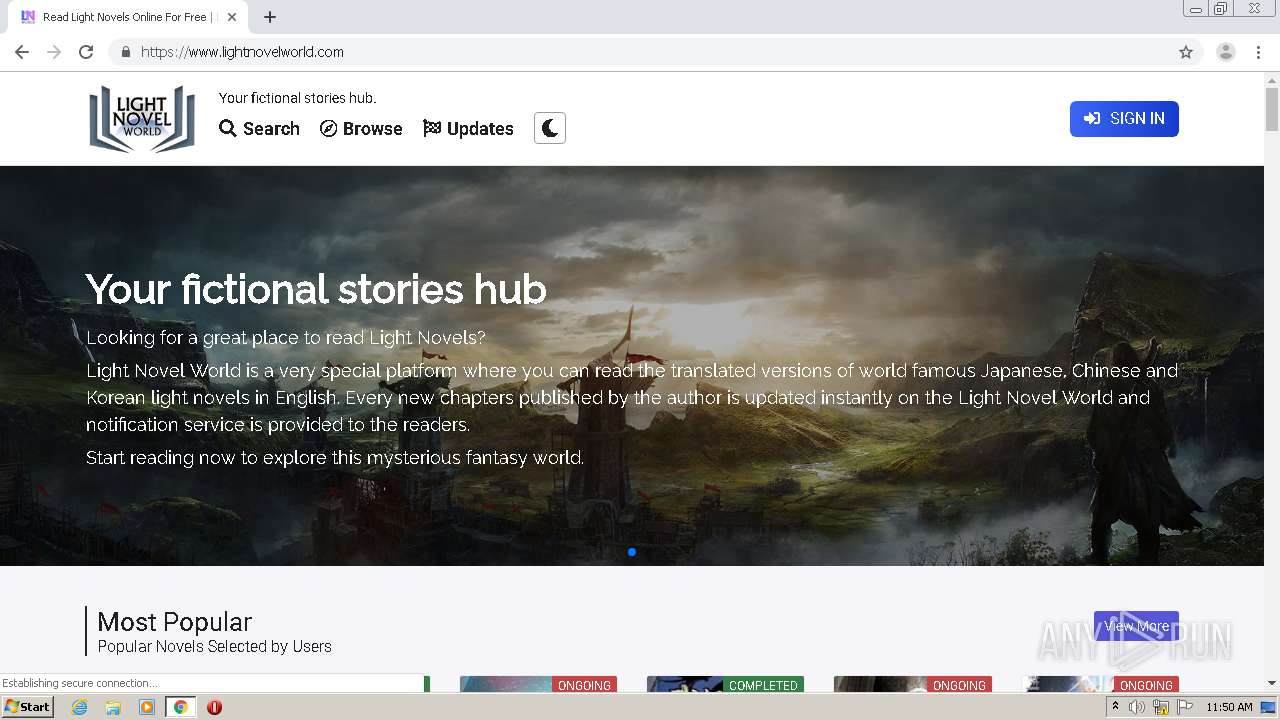Open the Browse menu item

coord(361,129)
